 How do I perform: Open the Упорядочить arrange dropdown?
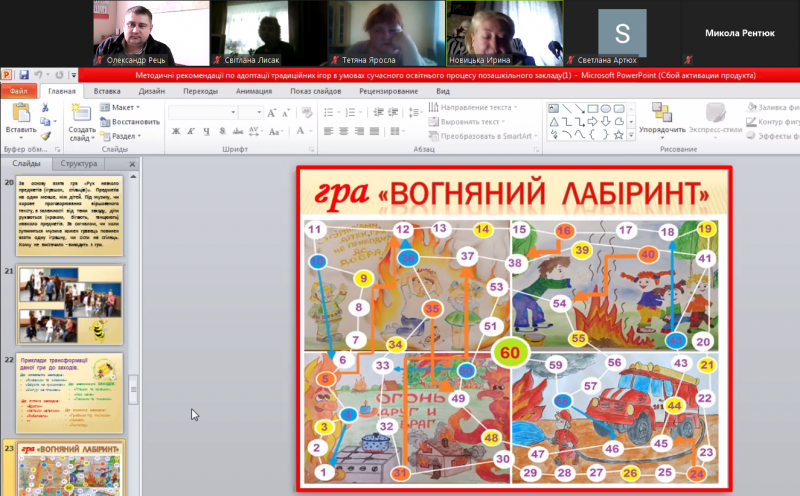click(x=662, y=121)
